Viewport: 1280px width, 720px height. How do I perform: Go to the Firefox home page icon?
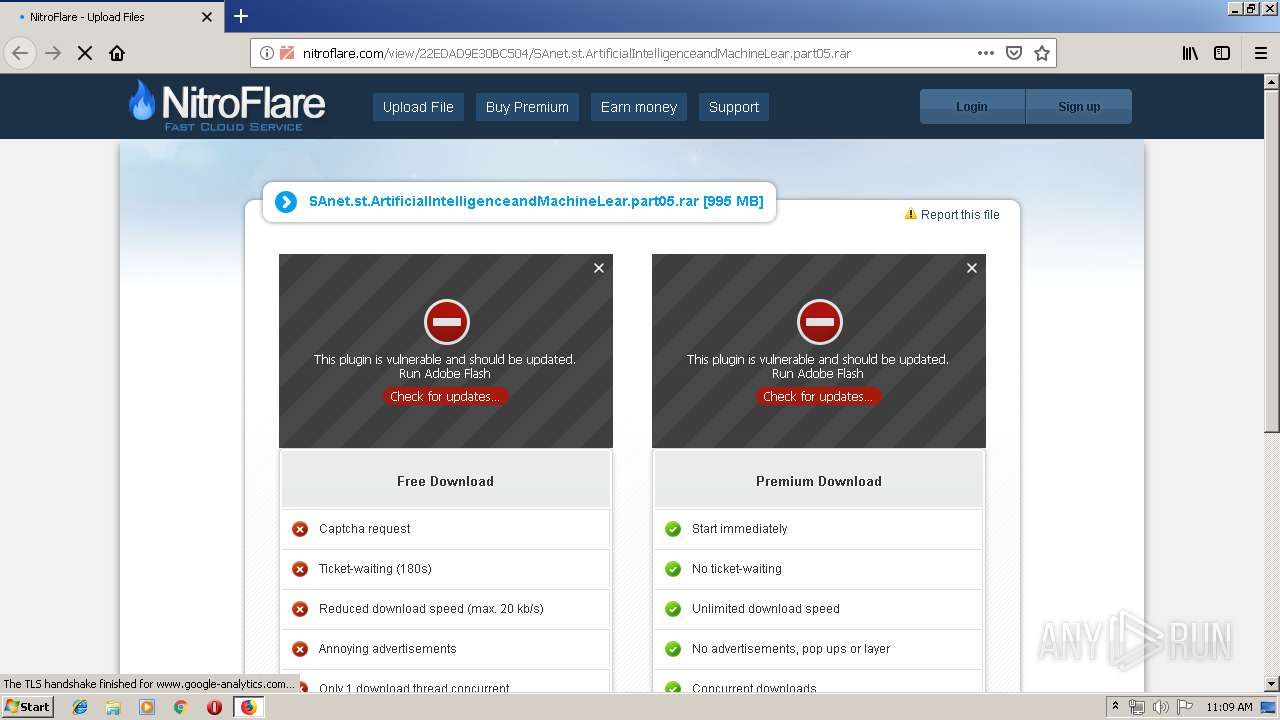[117, 53]
